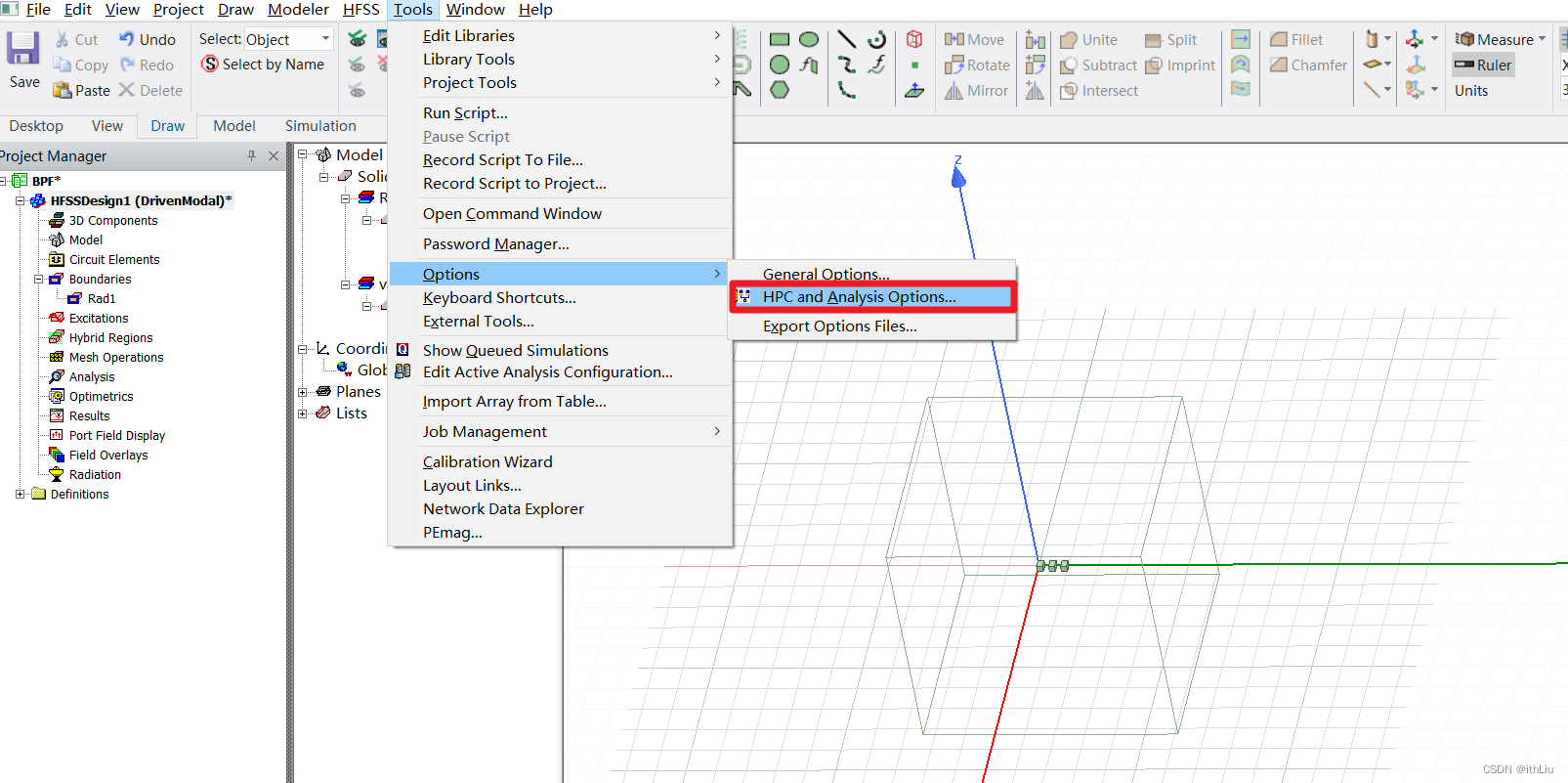Open the File menu
Viewport: 1568px width, 783px height.
tap(38, 10)
